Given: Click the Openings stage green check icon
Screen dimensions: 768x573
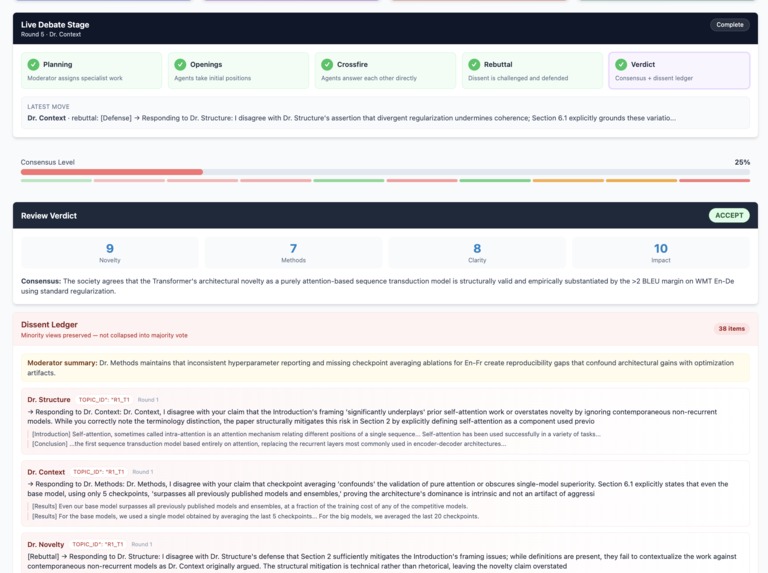Looking at the screenshot, I should point(180,65).
